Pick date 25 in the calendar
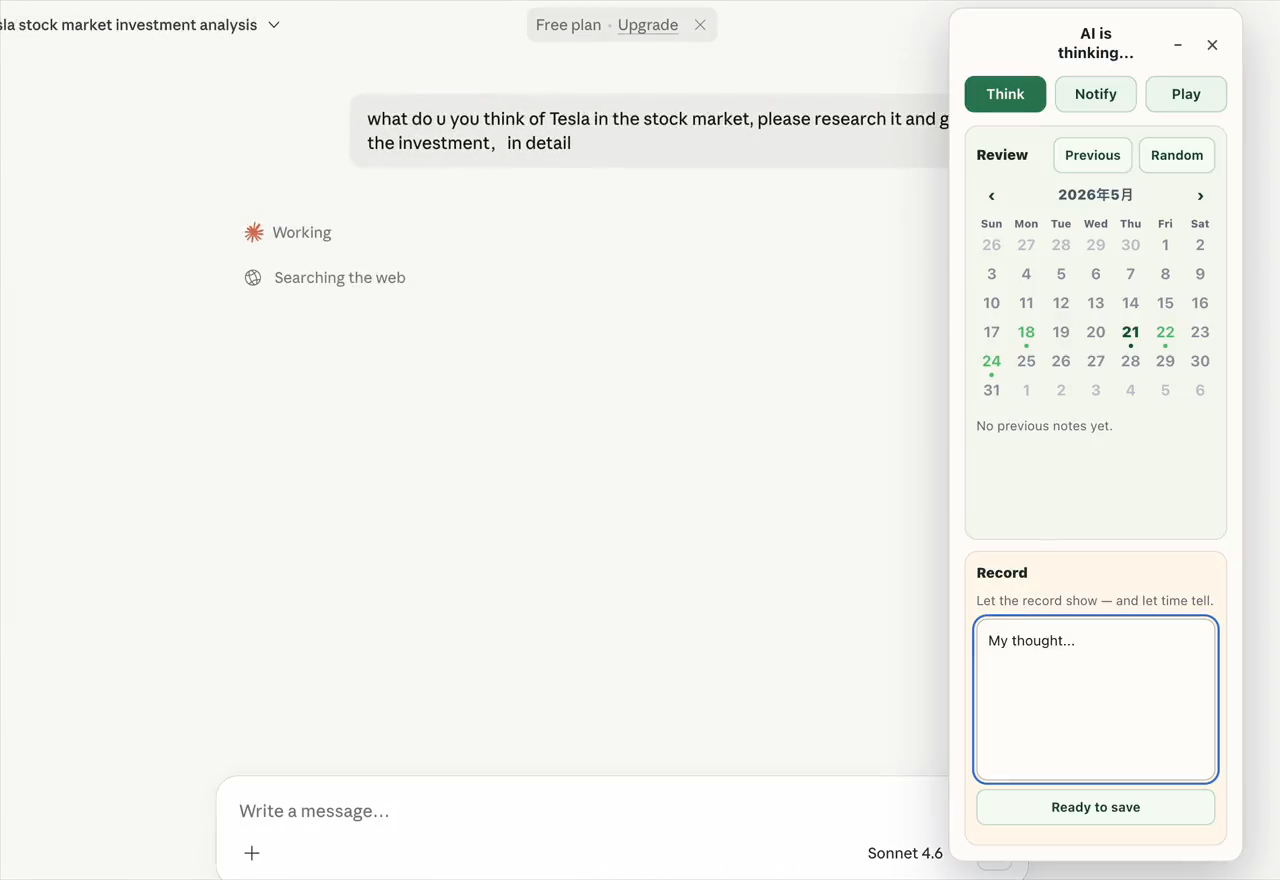This screenshot has width=1280, height=880. (x=1026, y=361)
